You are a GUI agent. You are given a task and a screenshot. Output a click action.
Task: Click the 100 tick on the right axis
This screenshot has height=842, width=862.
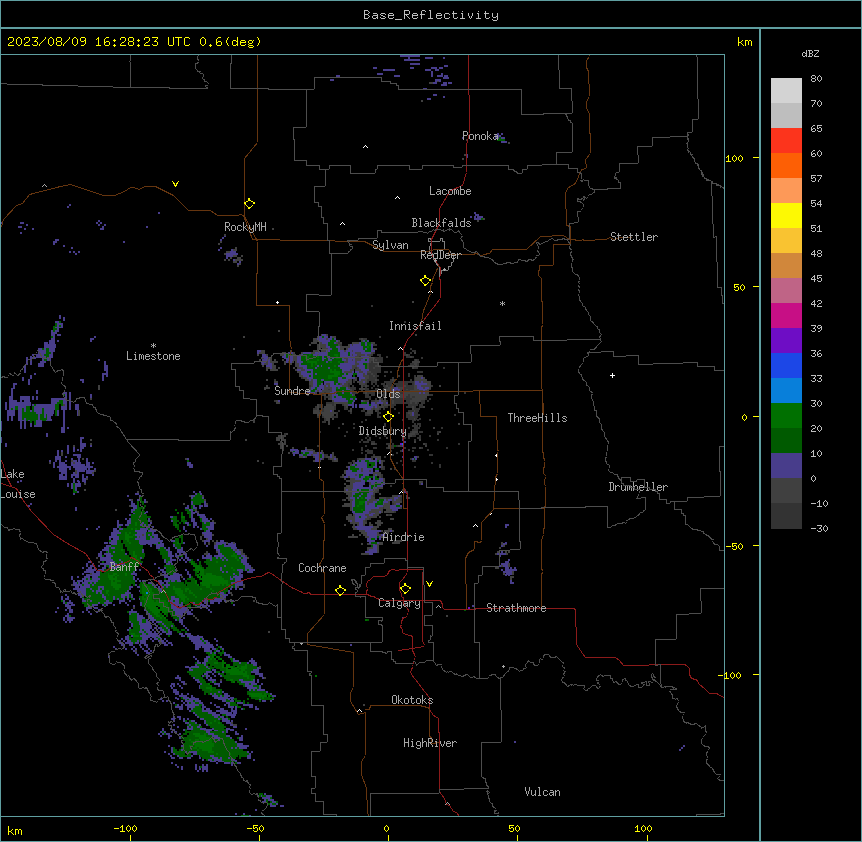point(734,158)
